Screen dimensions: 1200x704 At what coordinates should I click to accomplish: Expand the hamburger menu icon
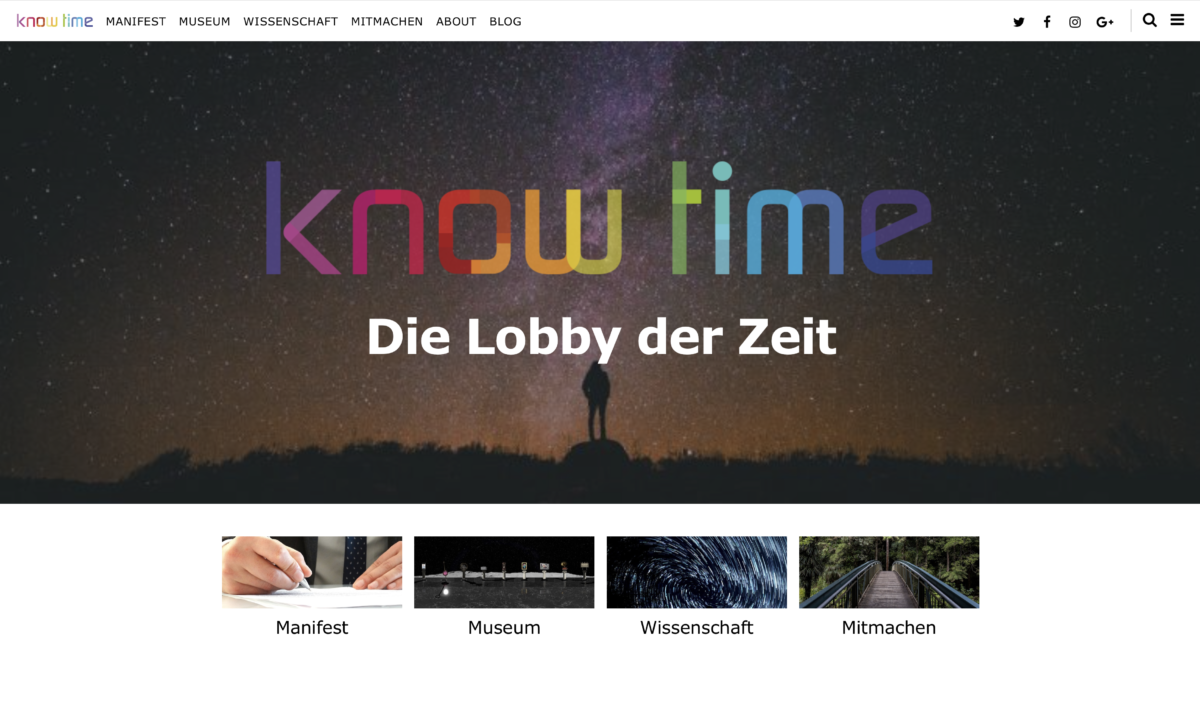click(1178, 20)
